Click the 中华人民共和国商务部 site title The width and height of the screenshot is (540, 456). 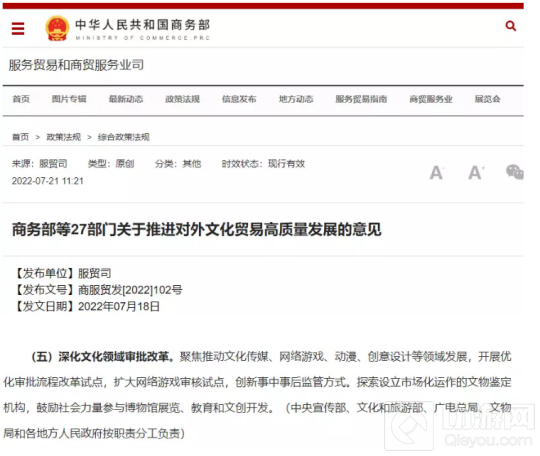pyautogui.click(x=143, y=25)
